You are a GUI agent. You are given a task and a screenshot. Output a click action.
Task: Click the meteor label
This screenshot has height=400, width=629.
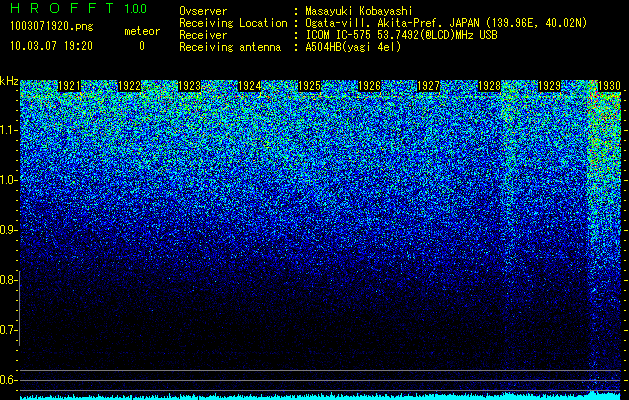tap(142, 31)
